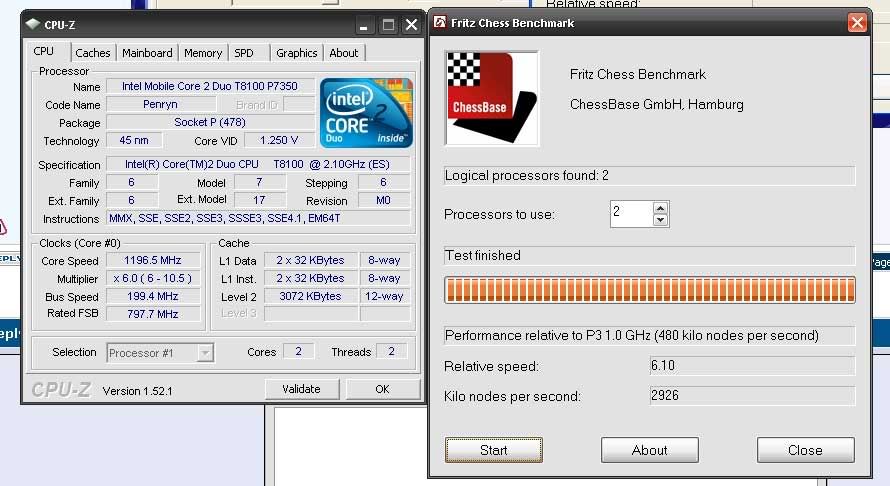Screen dimensions: 890x486
Task: Click the OK button in CPU-Z
Action: [x=383, y=389]
